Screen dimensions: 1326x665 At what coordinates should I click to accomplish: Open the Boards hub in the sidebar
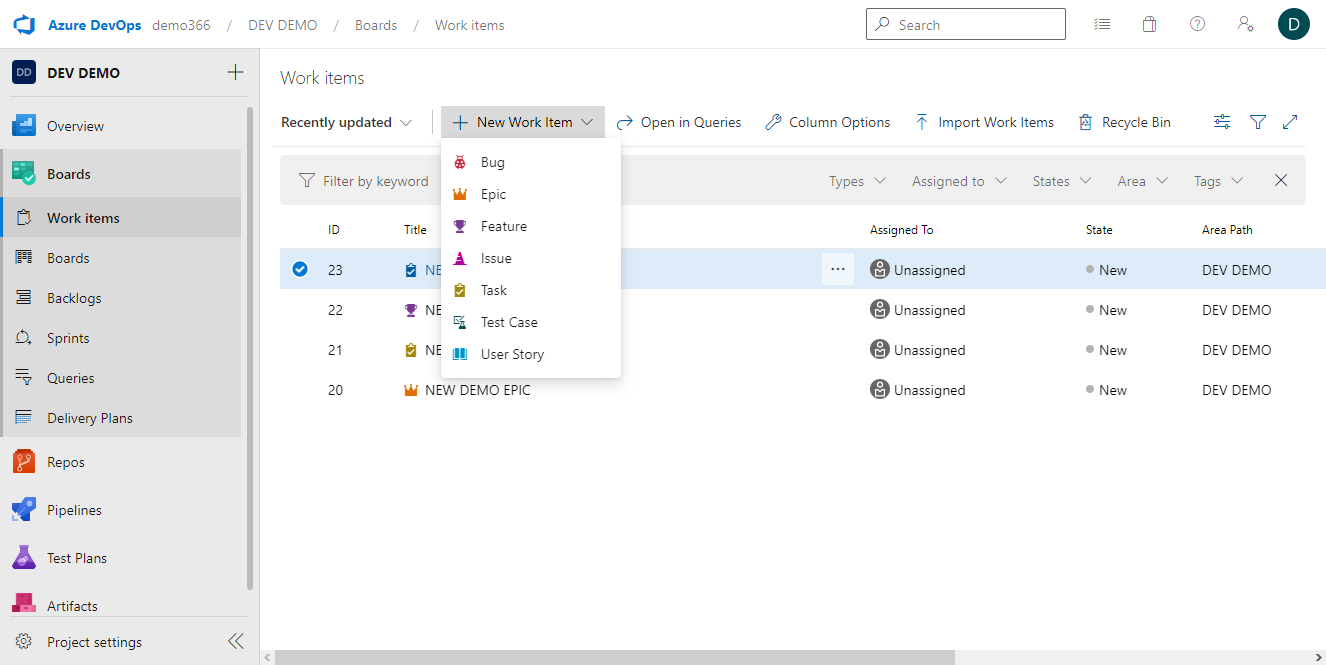(x=120, y=174)
